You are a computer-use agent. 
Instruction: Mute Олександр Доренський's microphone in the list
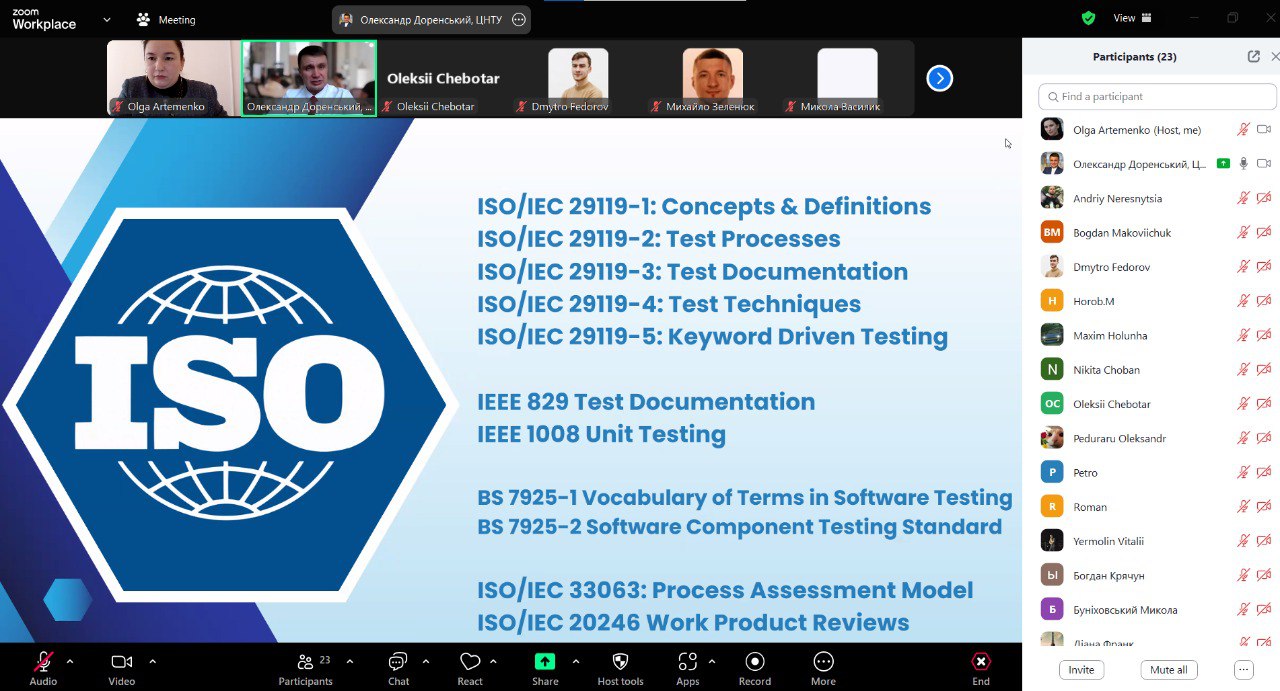pos(1244,164)
